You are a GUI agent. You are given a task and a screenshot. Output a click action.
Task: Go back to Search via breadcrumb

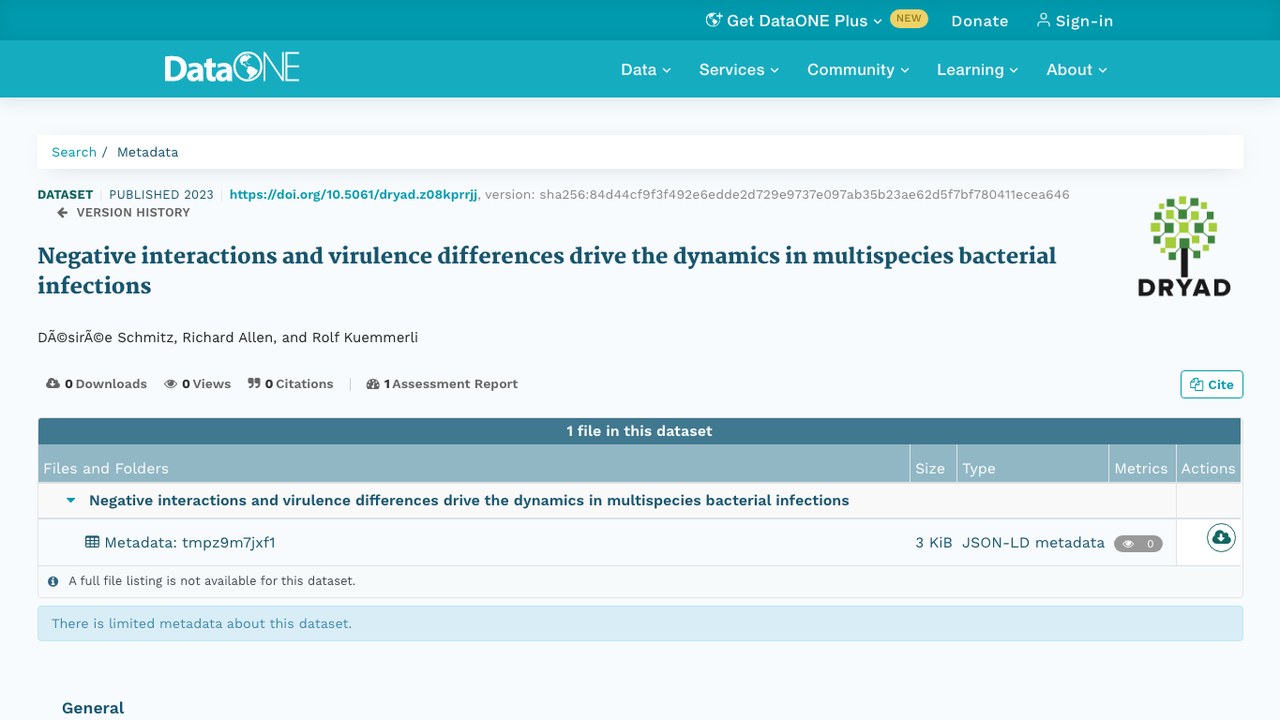coord(74,152)
